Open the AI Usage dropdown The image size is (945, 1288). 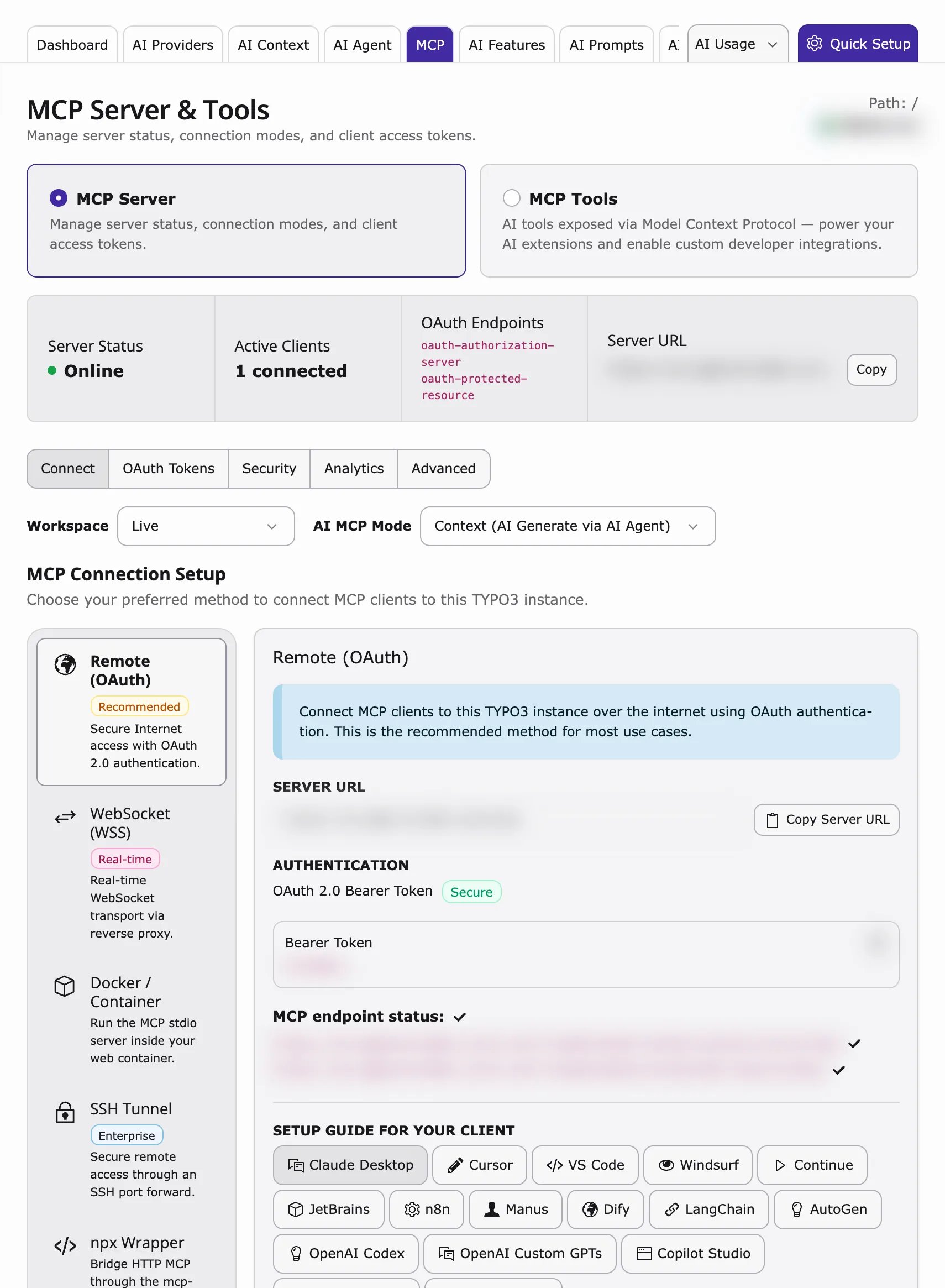point(737,44)
